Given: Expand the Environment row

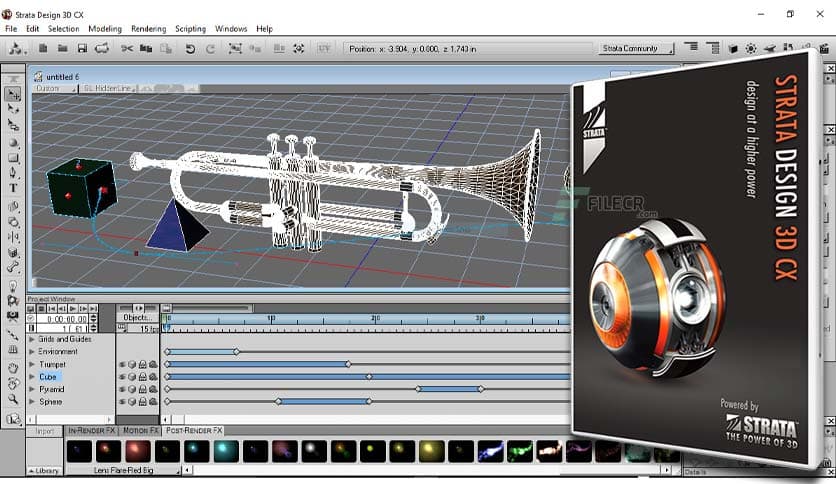Looking at the screenshot, I should 31,352.
